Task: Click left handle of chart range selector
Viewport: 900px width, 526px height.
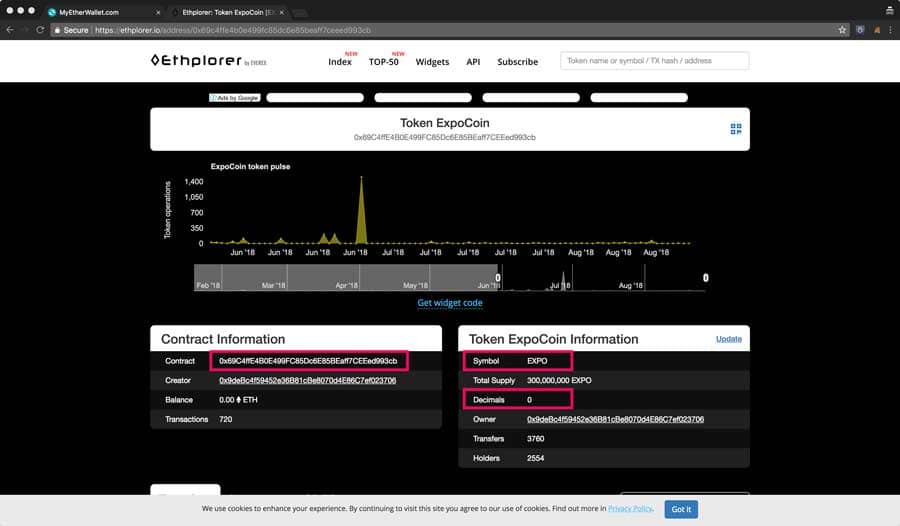Action: (x=498, y=278)
